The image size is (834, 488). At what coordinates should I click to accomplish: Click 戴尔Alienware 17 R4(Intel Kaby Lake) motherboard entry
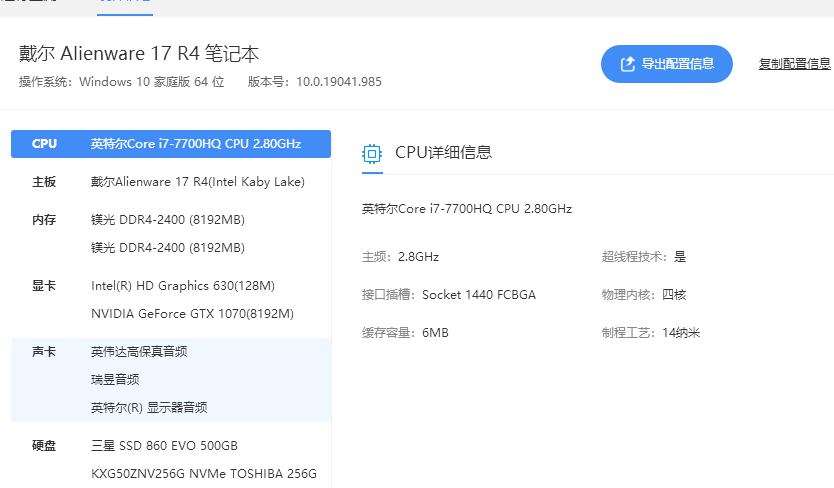(197, 181)
